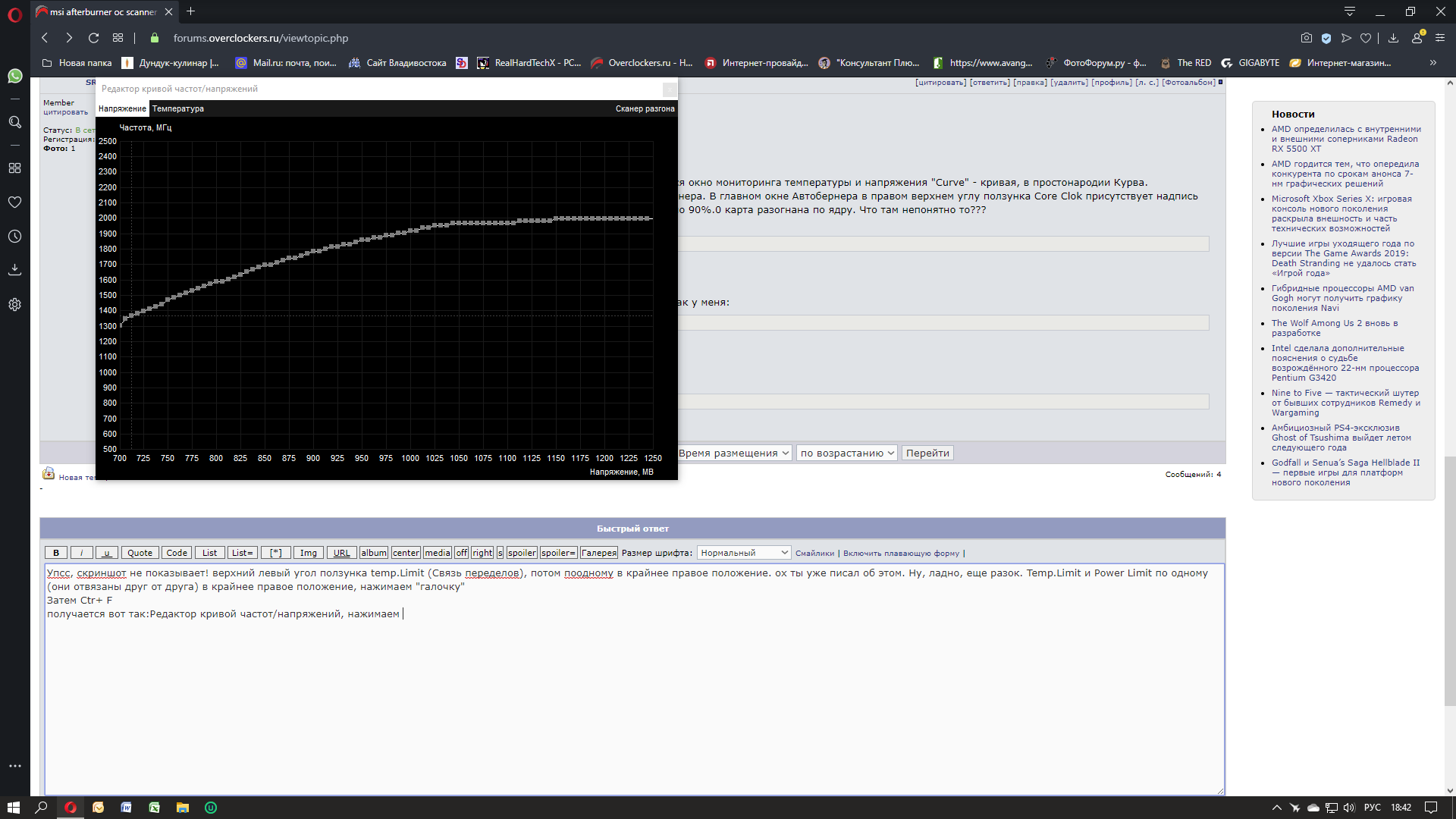
Task: Click inside the quick reply text area
Action: (633, 698)
